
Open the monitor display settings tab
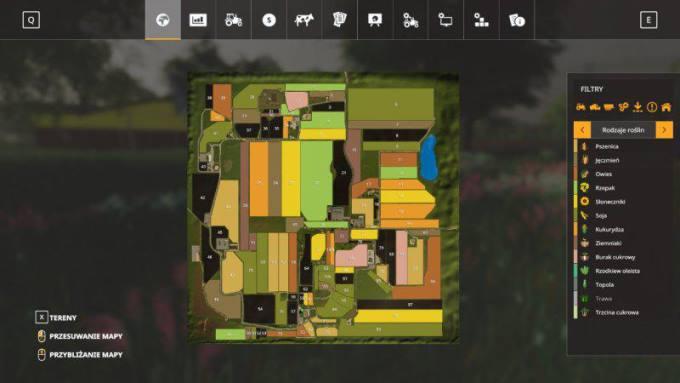coord(446,20)
